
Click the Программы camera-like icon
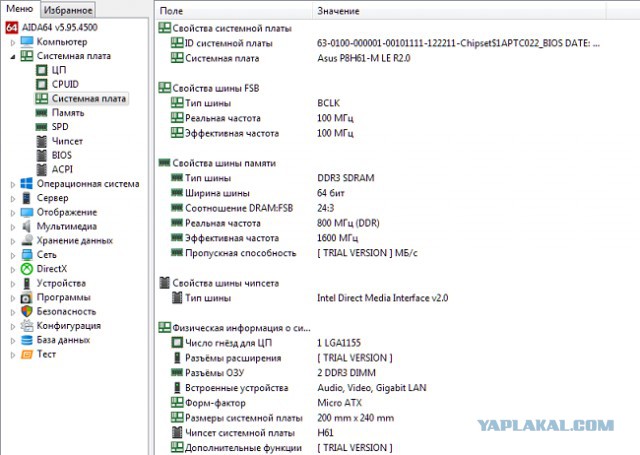27,297
